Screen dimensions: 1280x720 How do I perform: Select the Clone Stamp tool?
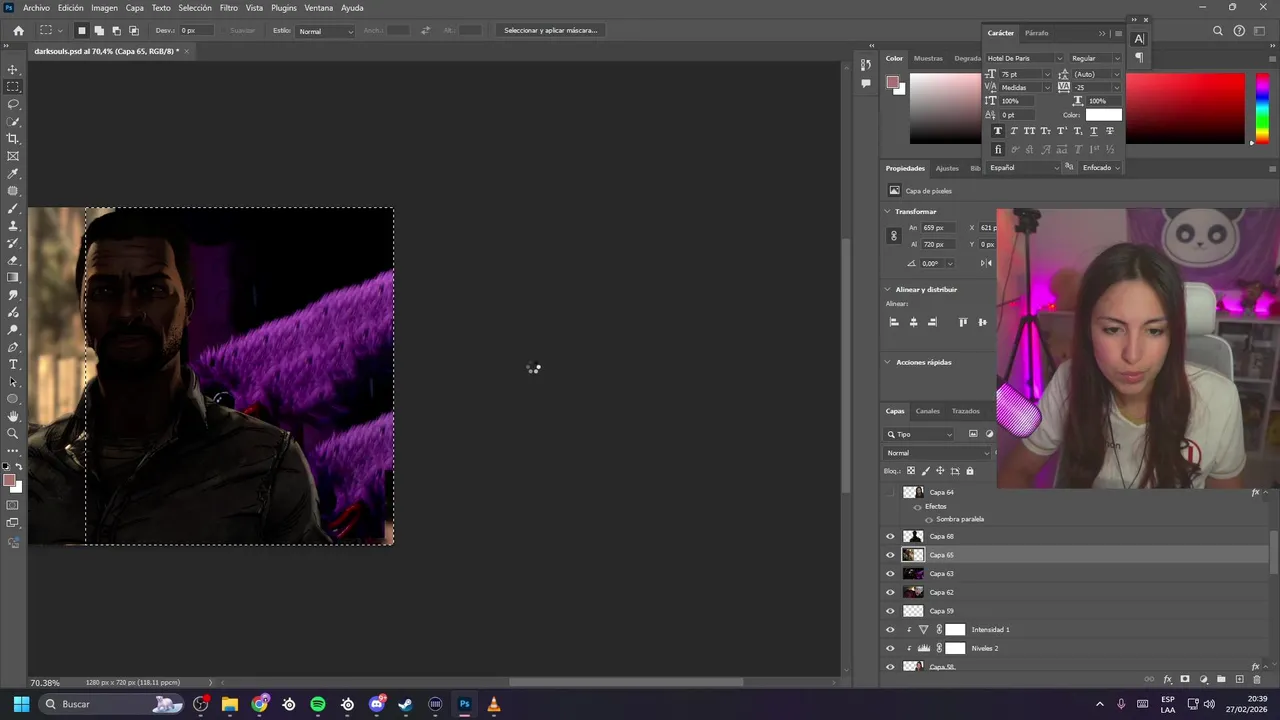pyautogui.click(x=13, y=226)
